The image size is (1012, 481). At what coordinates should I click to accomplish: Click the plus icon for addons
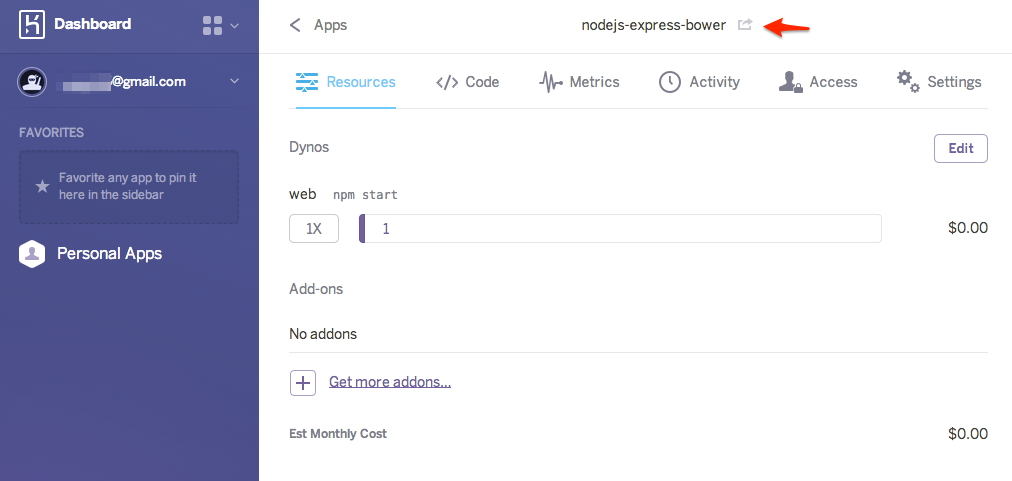pos(303,382)
